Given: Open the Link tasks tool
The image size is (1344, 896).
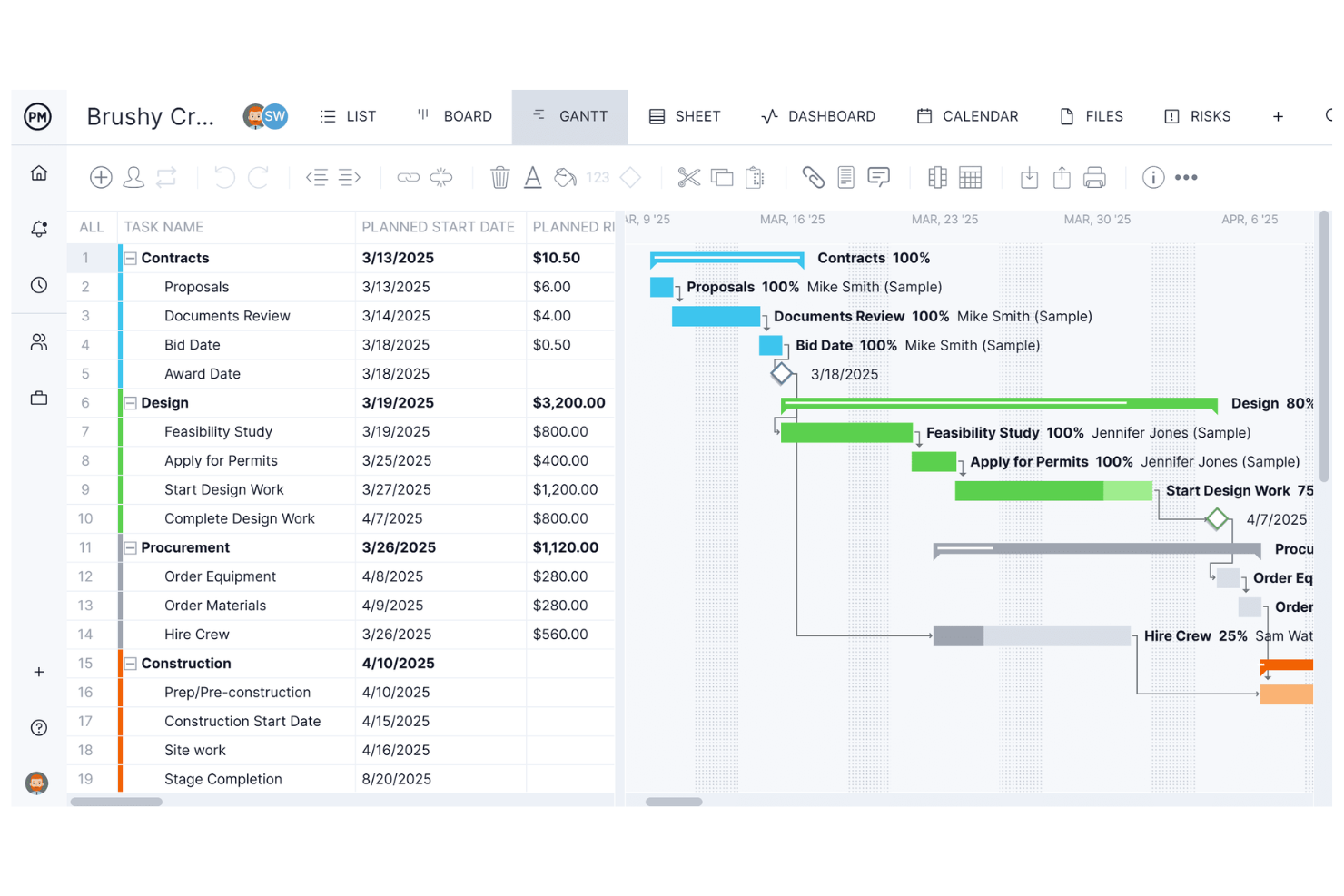Looking at the screenshot, I should click(x=408, y=177).
